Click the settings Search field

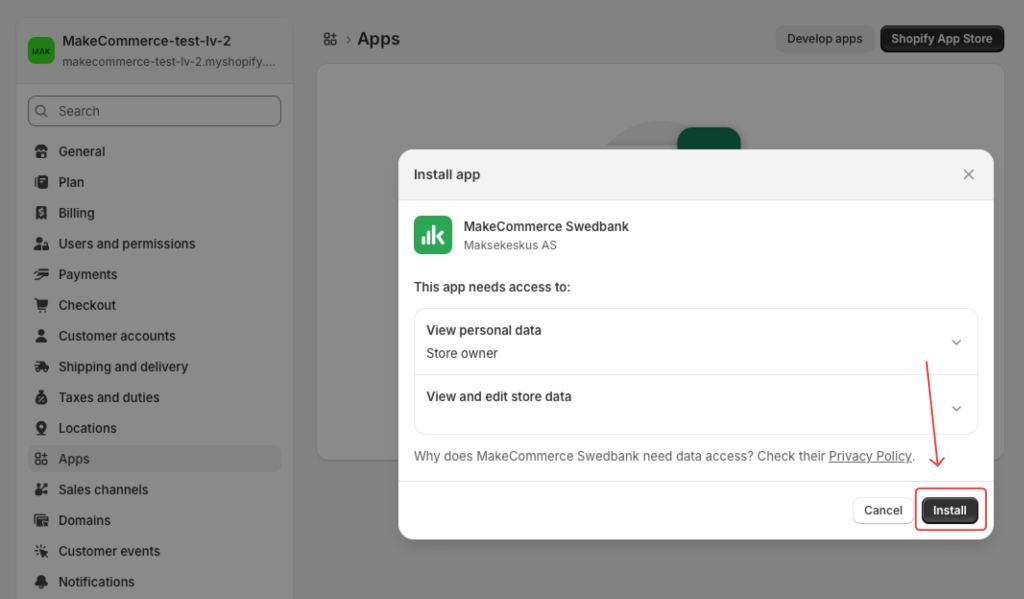pos(154,111)
